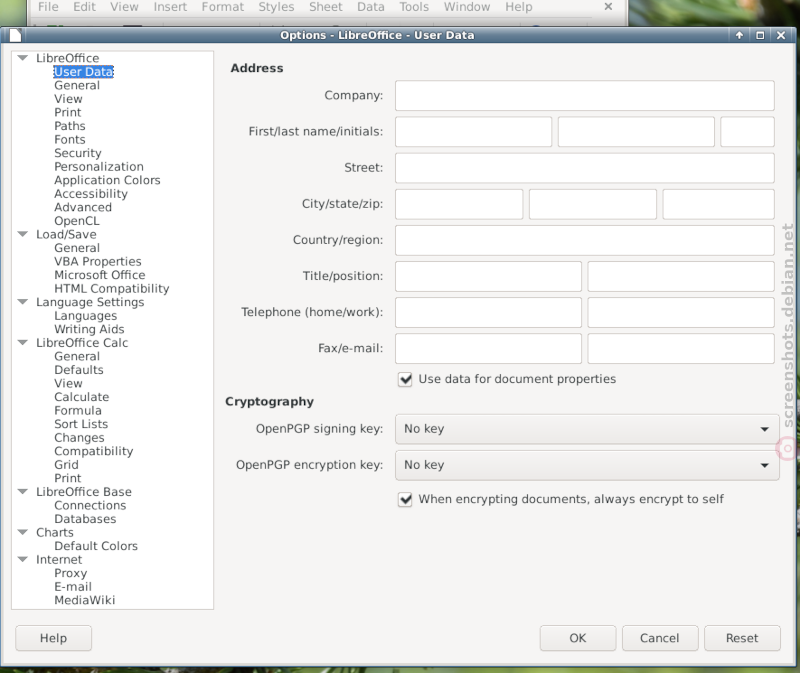Select Defaults under LibreOffice Calc

click(79, 370)
